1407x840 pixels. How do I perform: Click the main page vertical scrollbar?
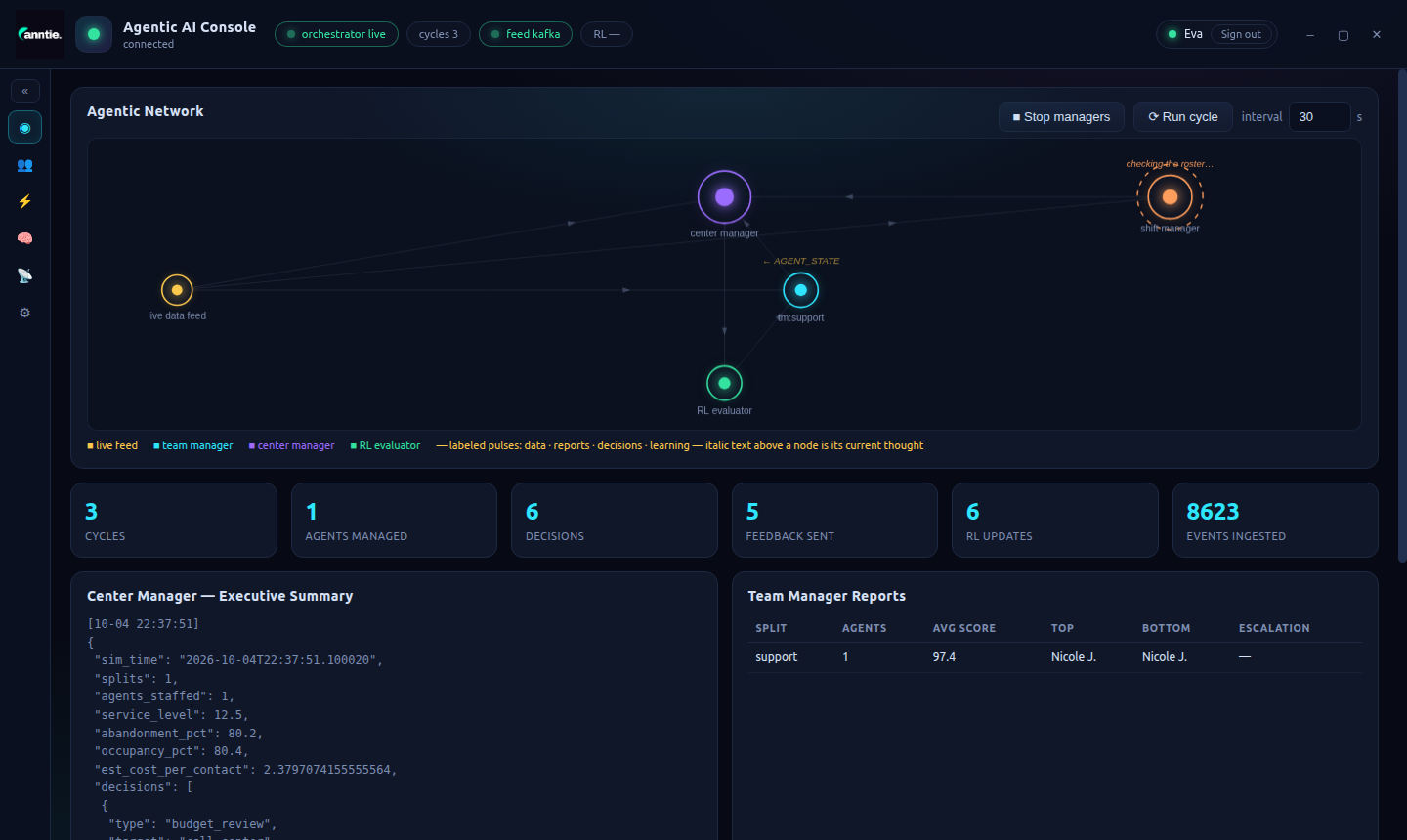tap(1401, 315)
